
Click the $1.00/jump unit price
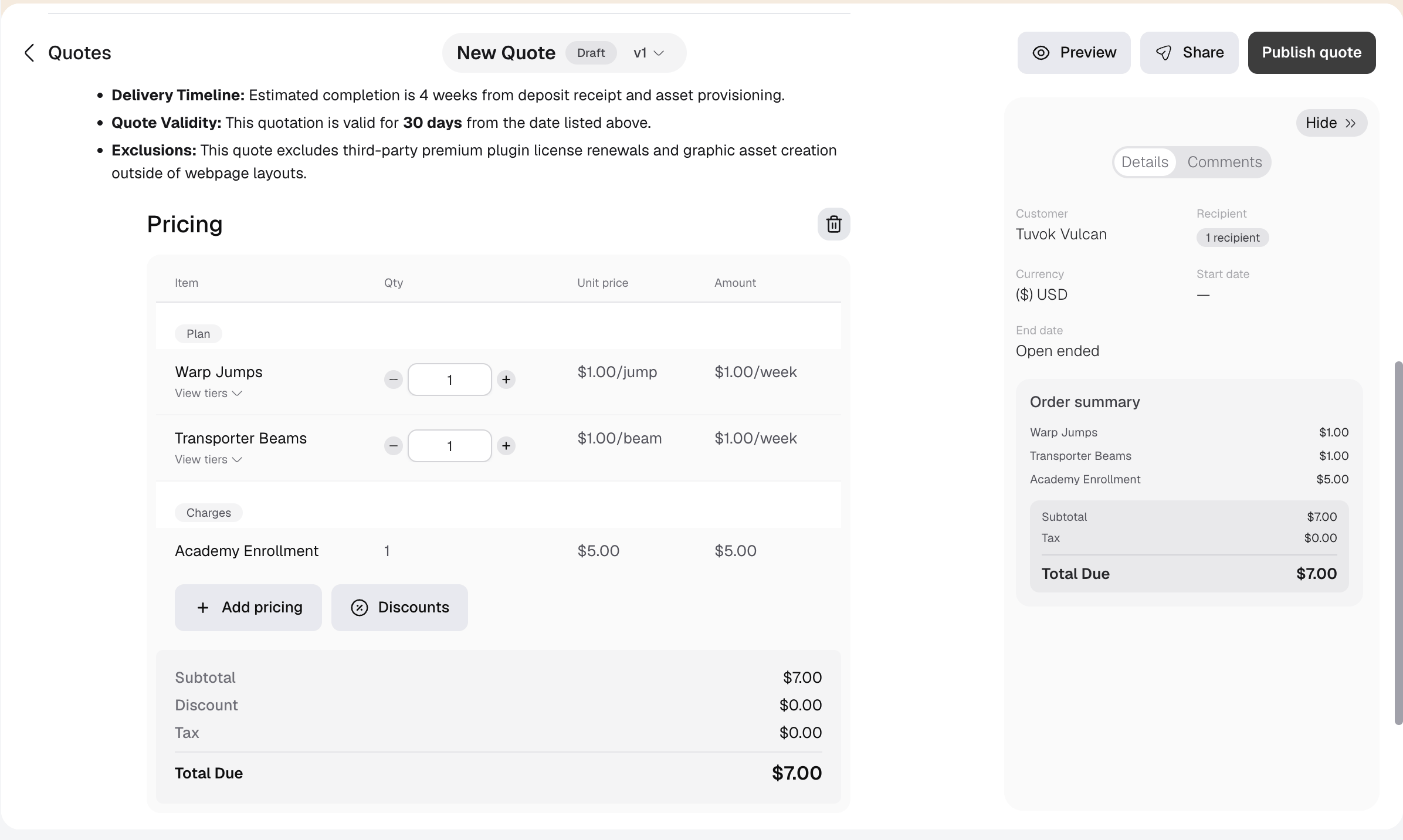(x=617, y=372)
